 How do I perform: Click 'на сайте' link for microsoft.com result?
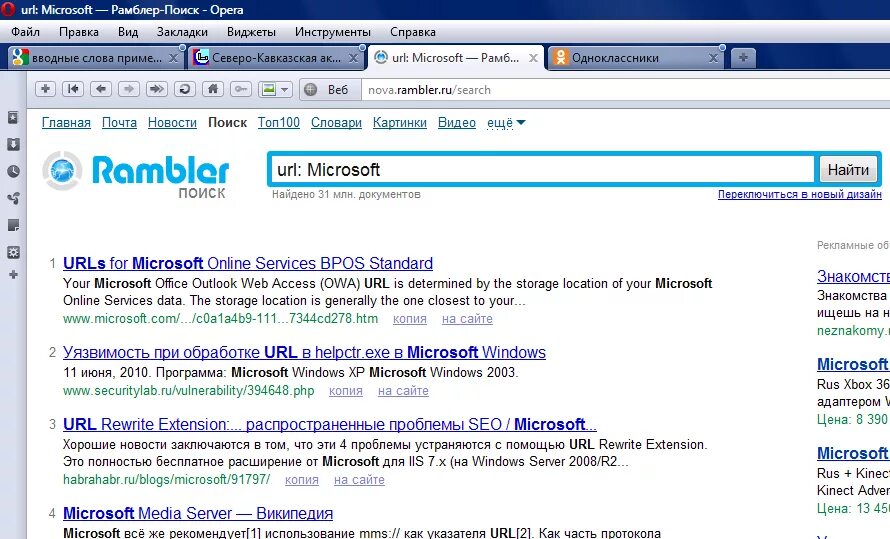click(467, 319)
